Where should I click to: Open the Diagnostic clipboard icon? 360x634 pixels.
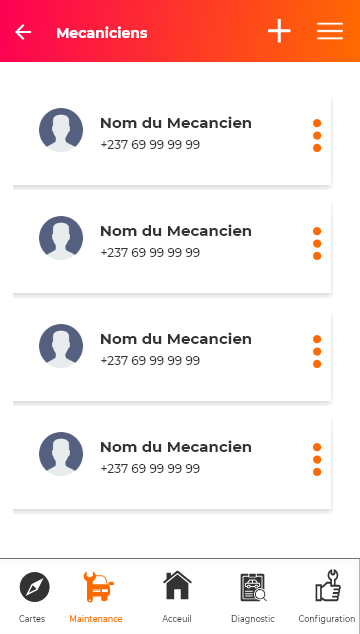pyautogui.click(x=254, y=588)
